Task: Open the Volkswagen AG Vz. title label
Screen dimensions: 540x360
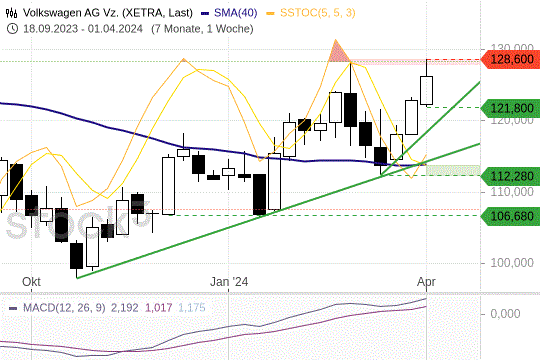Action: [107, 13]
